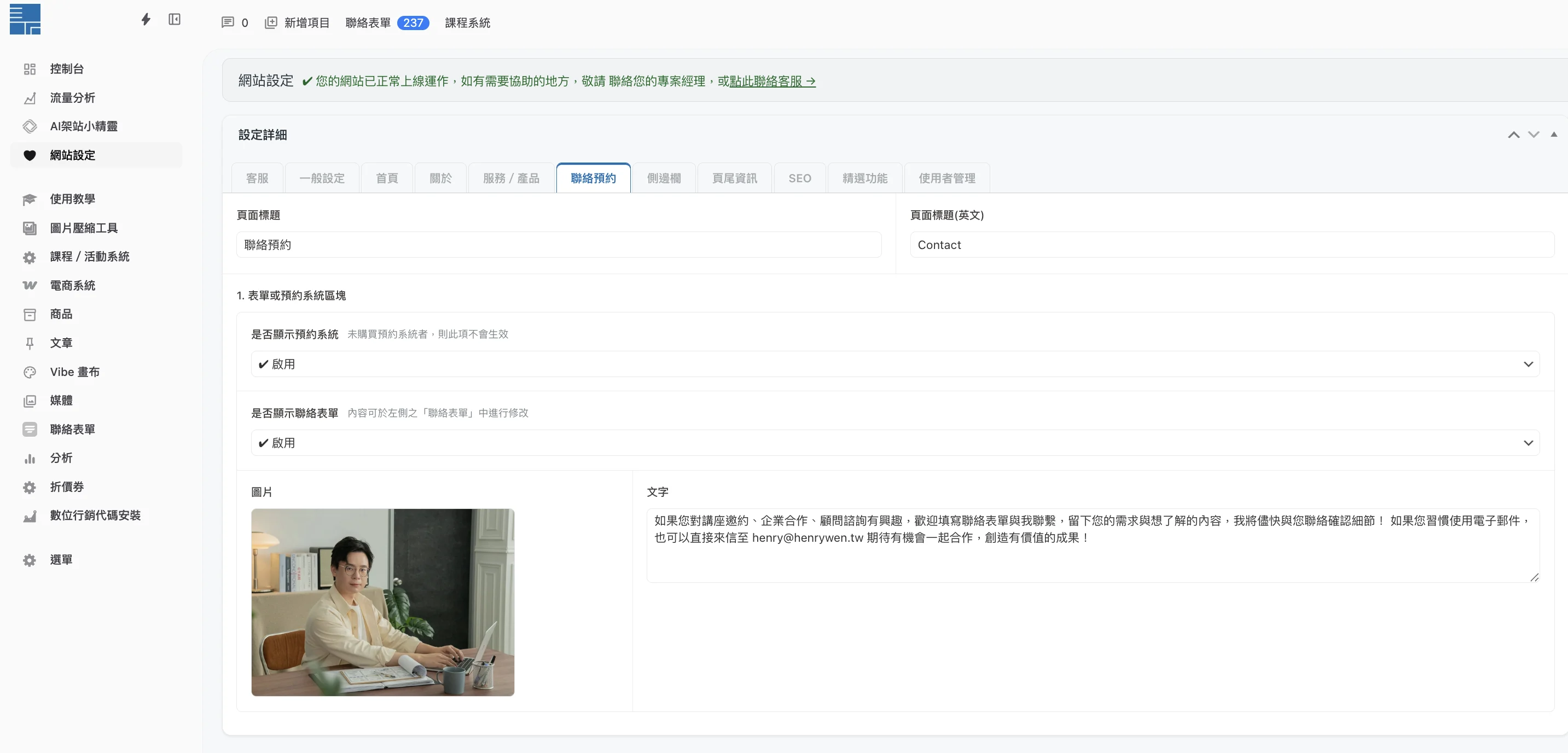Select the contact page image thumbnail
The height and width of the screenshot is (753, 1568).
[382, 603]
